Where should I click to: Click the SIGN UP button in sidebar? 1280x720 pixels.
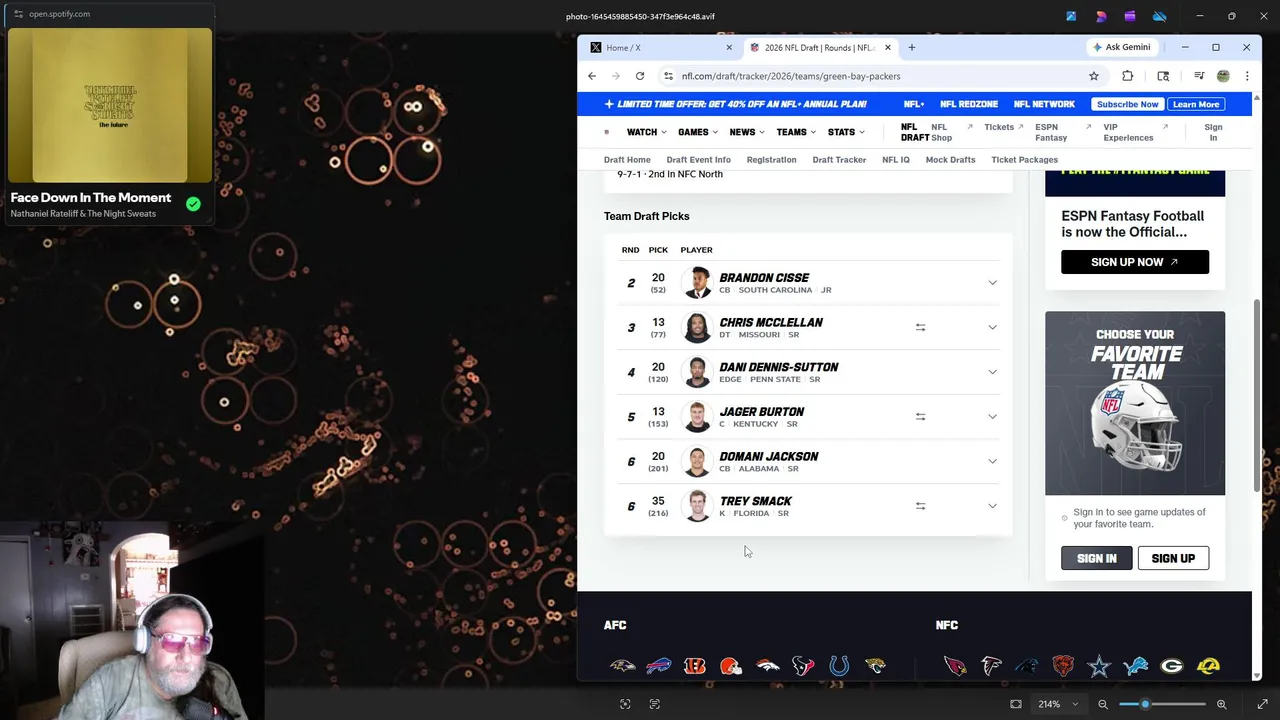pos(1173,558)
